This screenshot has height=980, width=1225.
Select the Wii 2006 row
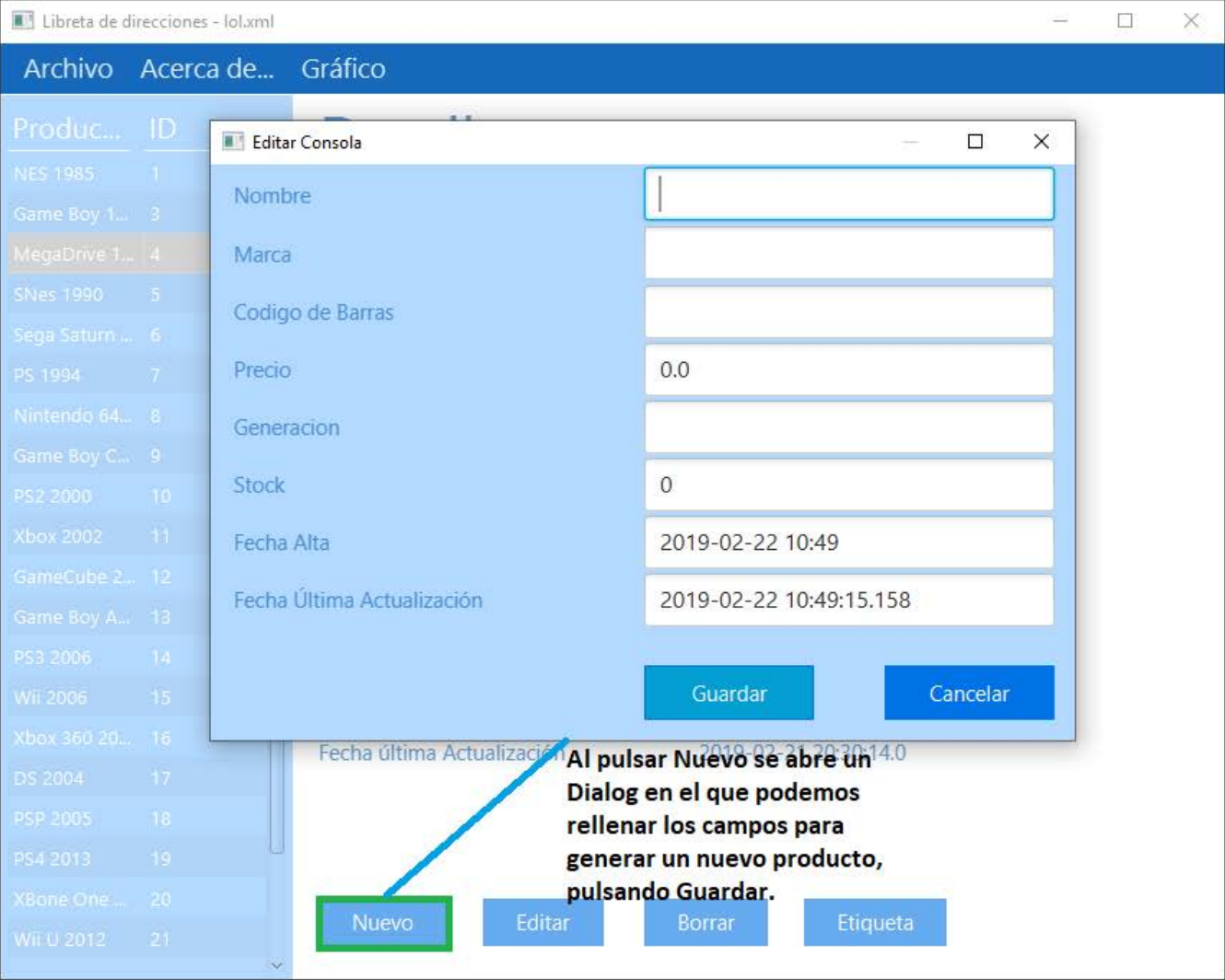point(109,697)
